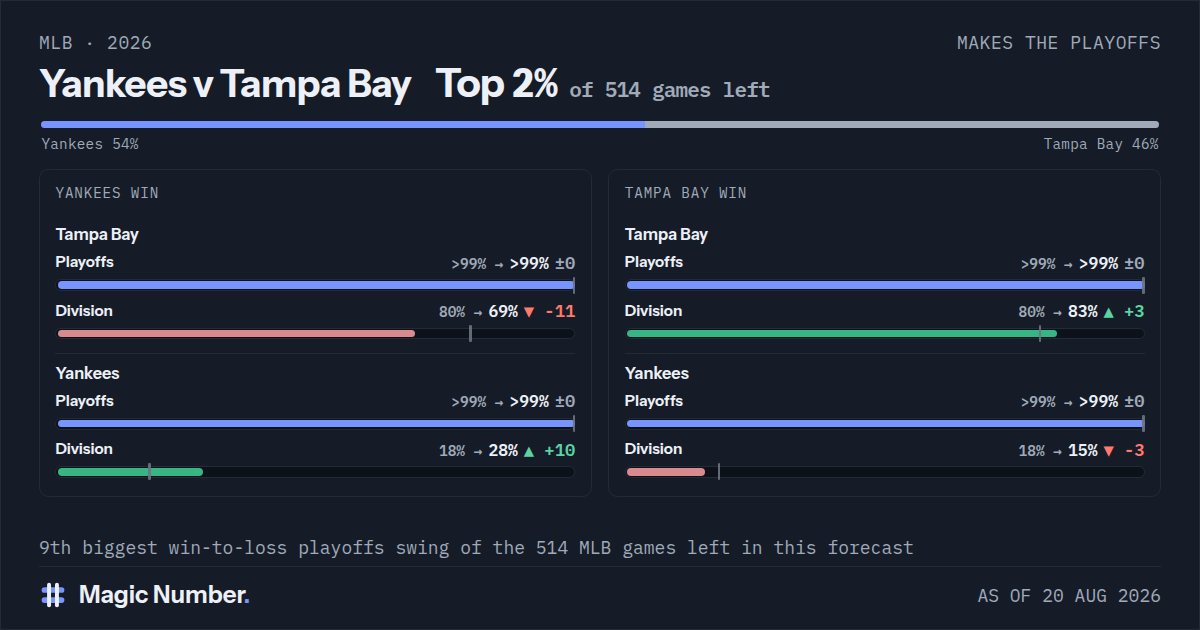Select the Yankees Win panel header

click(107, 193)
